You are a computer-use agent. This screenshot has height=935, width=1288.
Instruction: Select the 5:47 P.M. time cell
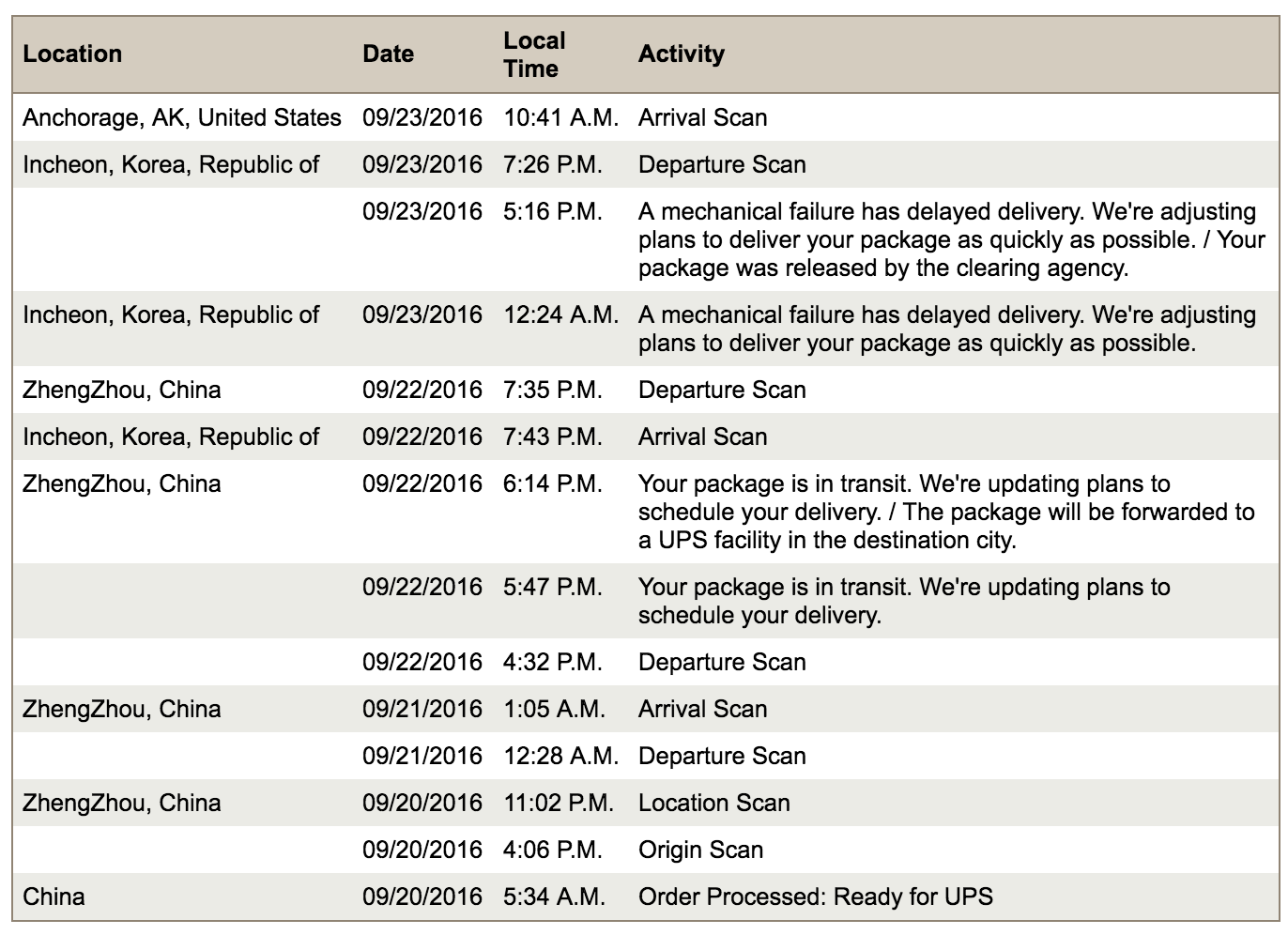553,587
